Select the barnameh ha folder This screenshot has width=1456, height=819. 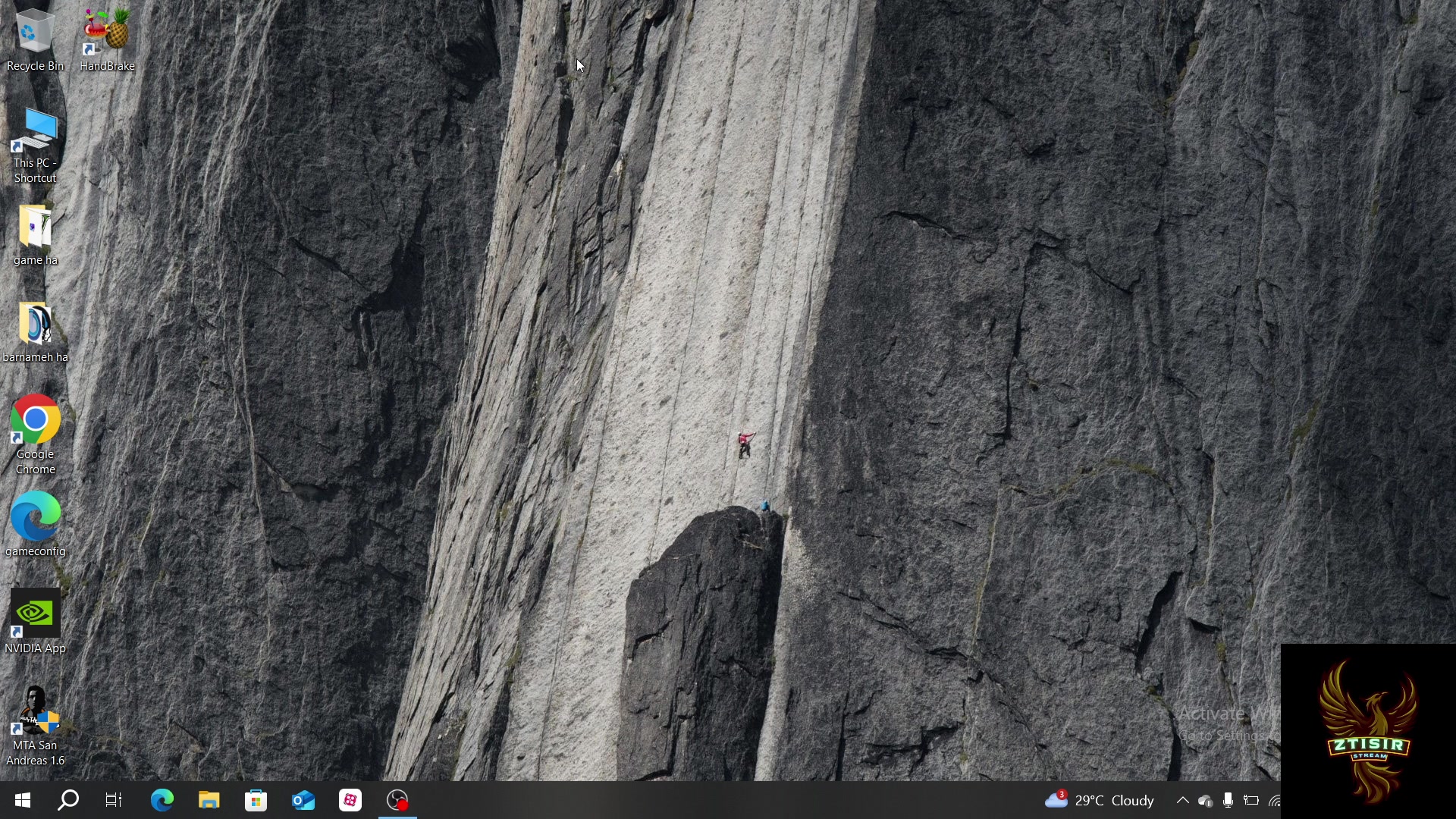(35, 332)
